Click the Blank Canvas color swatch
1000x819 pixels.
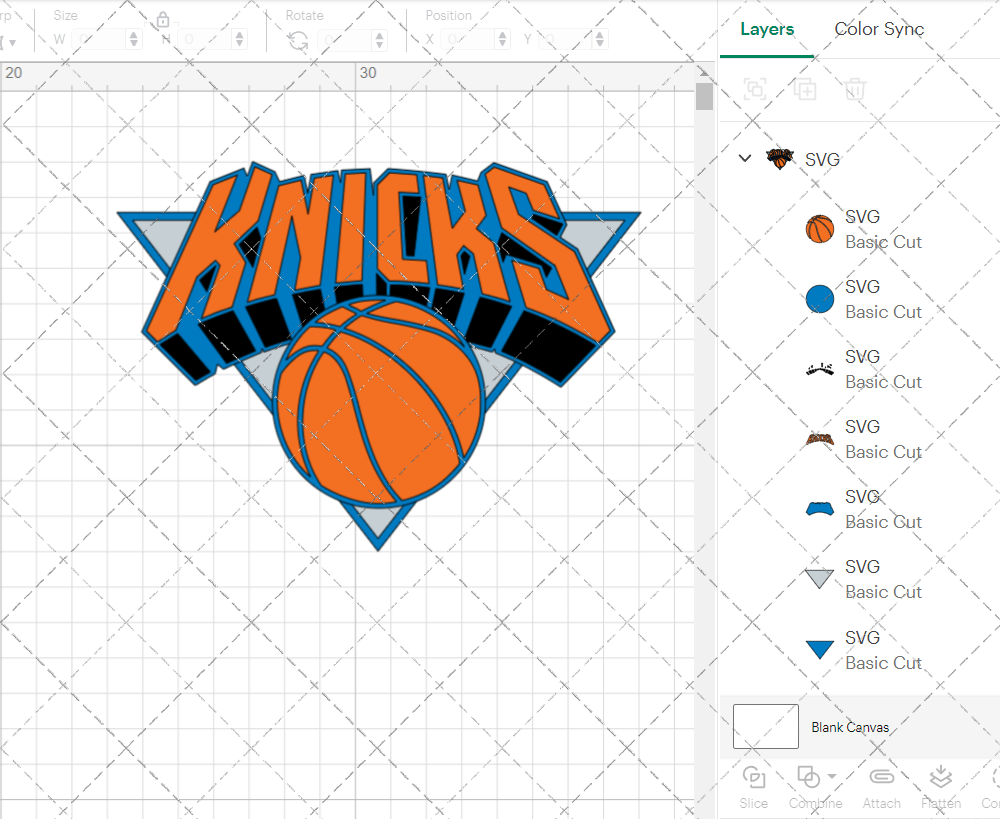tap(765, 727)
